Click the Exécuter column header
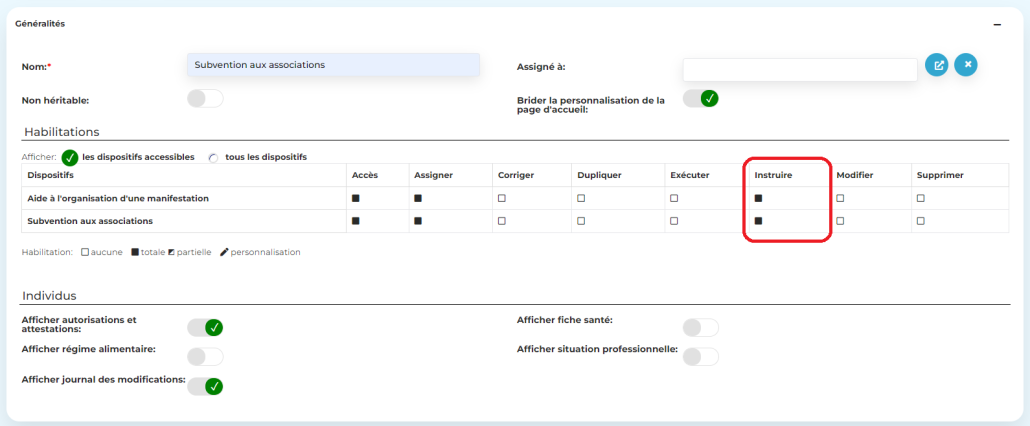This screenshot has height=426, width=1030. (690, 175)
